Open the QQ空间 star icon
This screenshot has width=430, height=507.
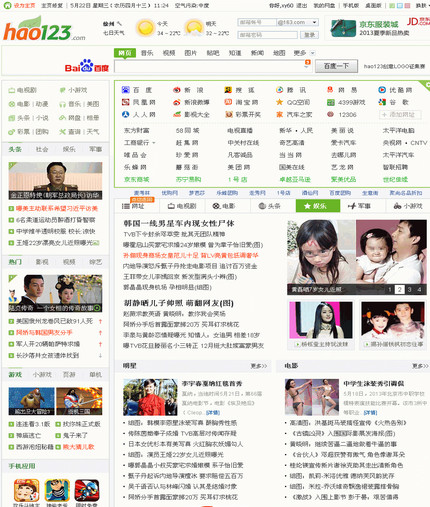[x=279, y=102]
